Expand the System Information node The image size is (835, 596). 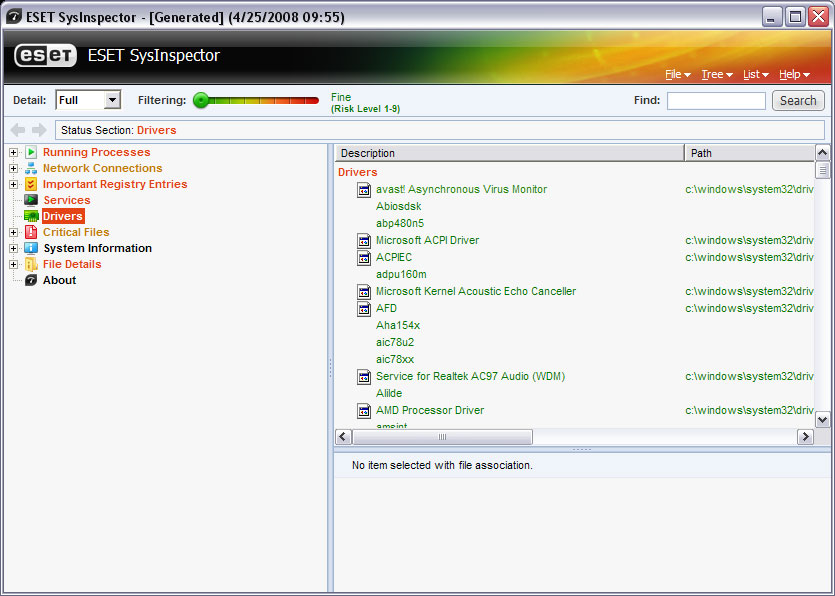[x=13, y=249]
